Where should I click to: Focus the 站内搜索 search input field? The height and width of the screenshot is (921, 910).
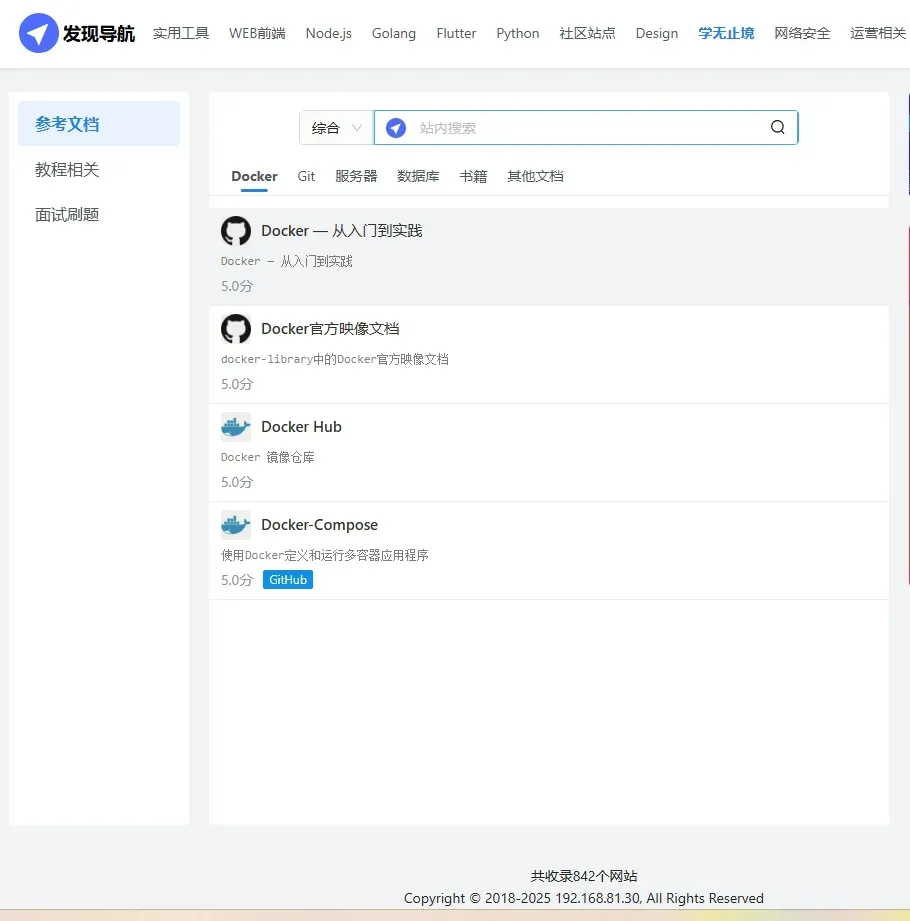tap(580, 128)
